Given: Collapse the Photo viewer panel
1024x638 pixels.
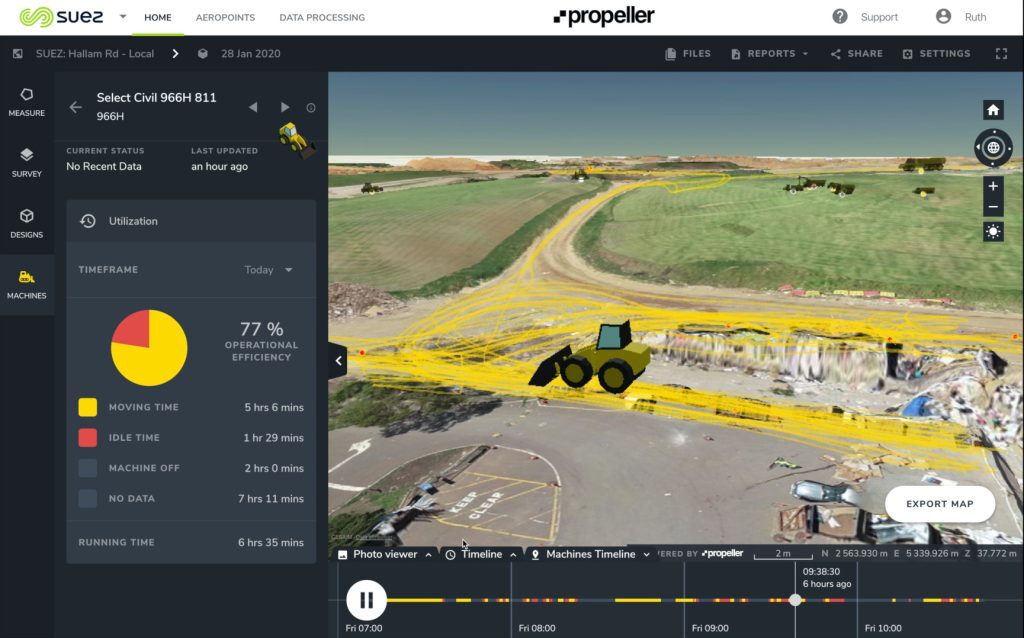Looking at the screenshot, I should point(430,553).
